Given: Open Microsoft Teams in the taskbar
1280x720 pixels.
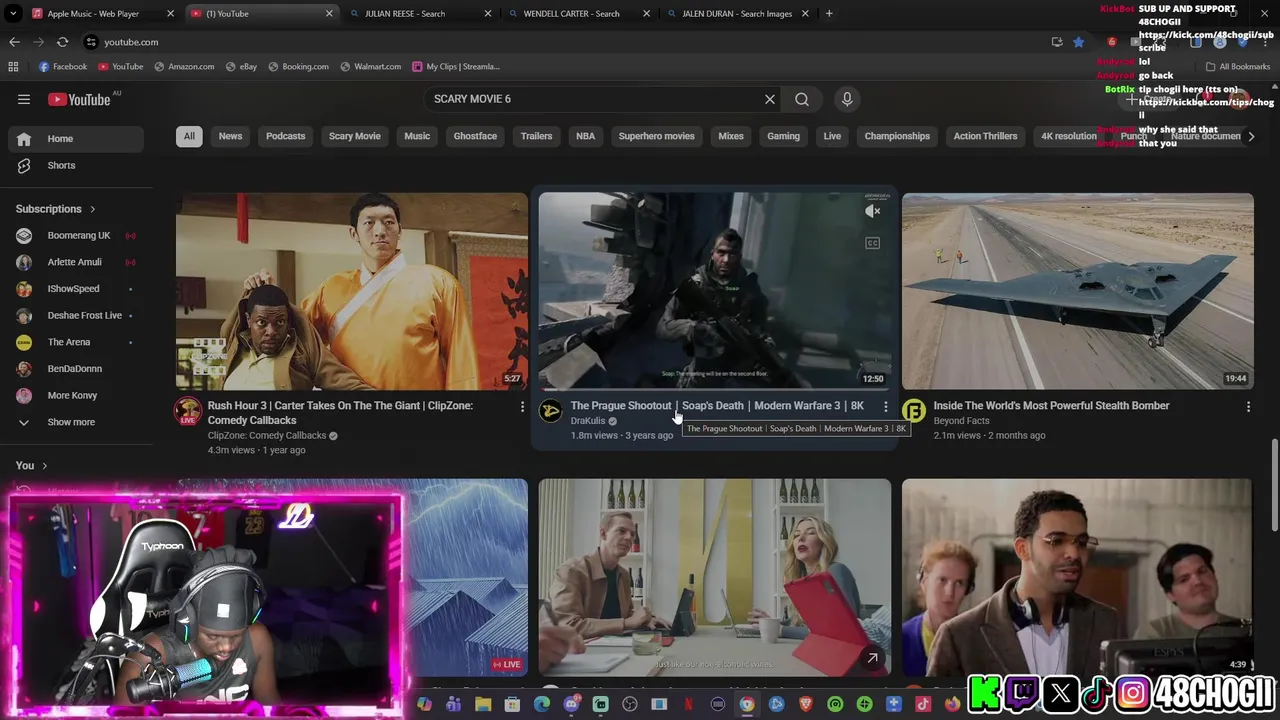Looking at the screenshot, I should (453, 705).
